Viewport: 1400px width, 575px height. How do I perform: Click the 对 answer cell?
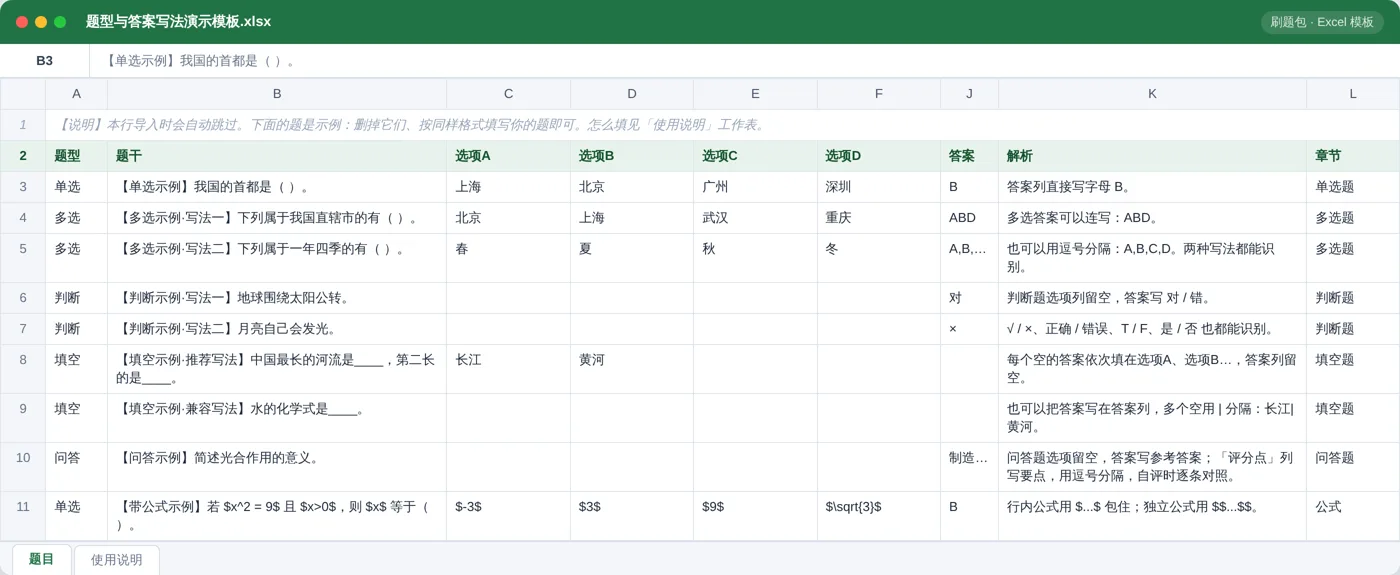click(x=969, y=298)
